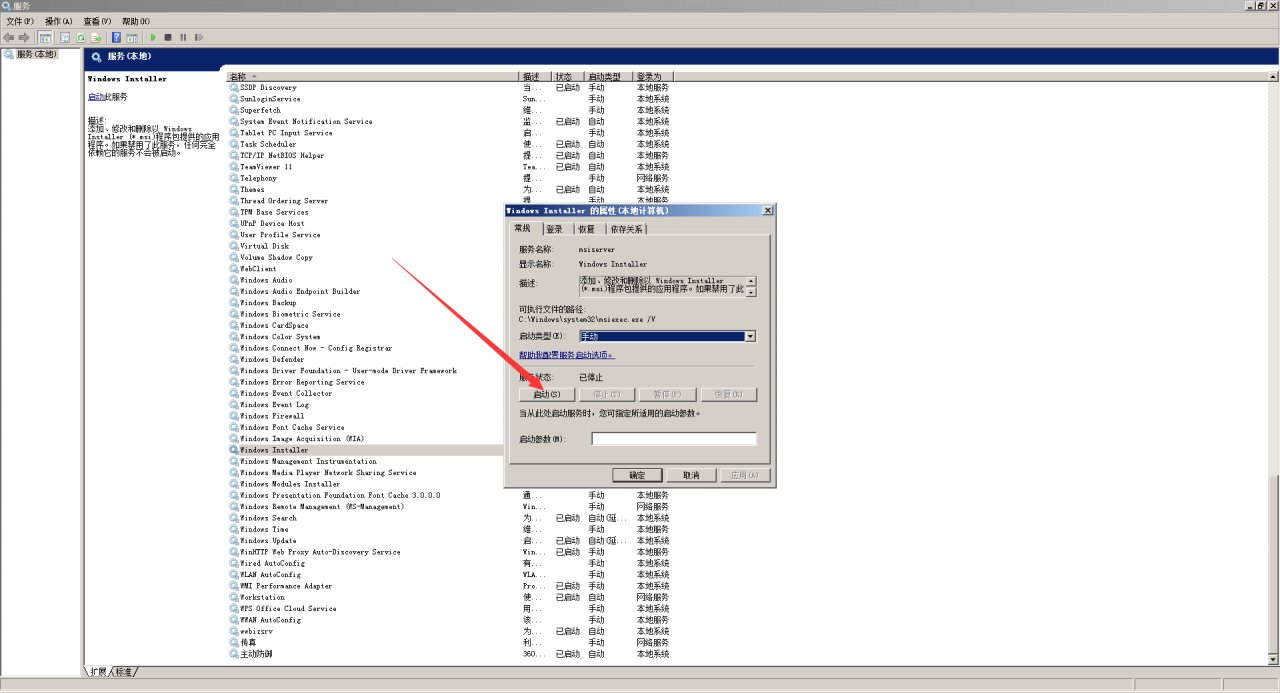1280x693 pixels.
Task: Click the gear icon beside Task Scheduler
Action: coord(234,144)
